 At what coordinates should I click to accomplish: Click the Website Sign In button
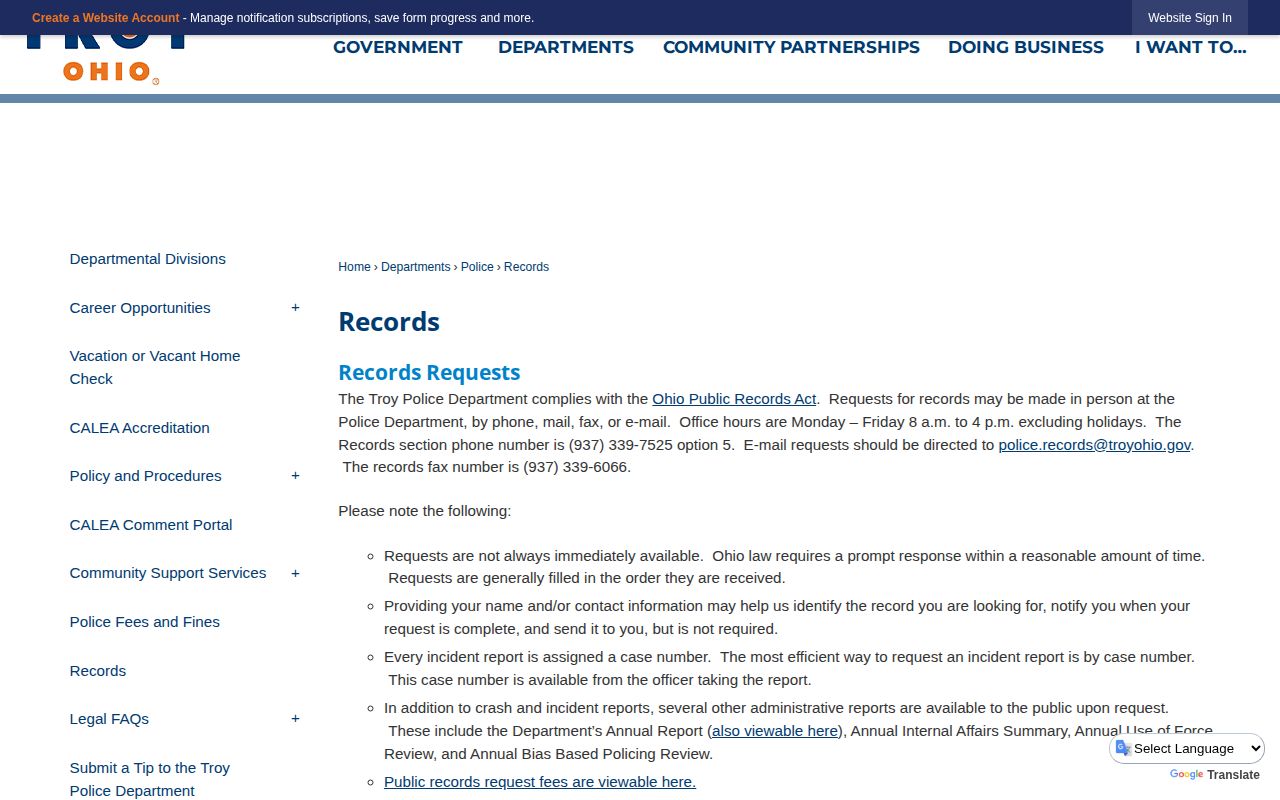click(1190, 18)
